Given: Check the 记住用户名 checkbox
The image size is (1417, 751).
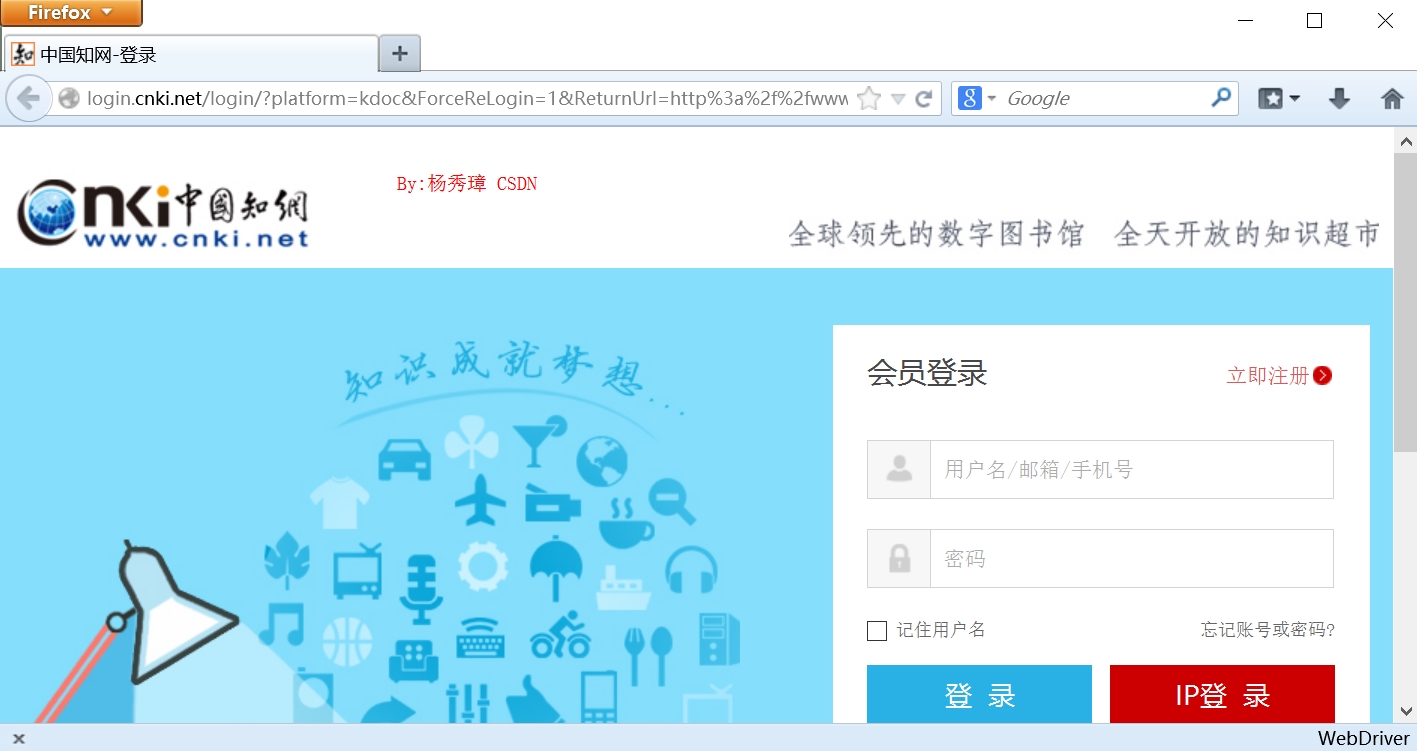Looking at the screenshot, I should 877,631.
